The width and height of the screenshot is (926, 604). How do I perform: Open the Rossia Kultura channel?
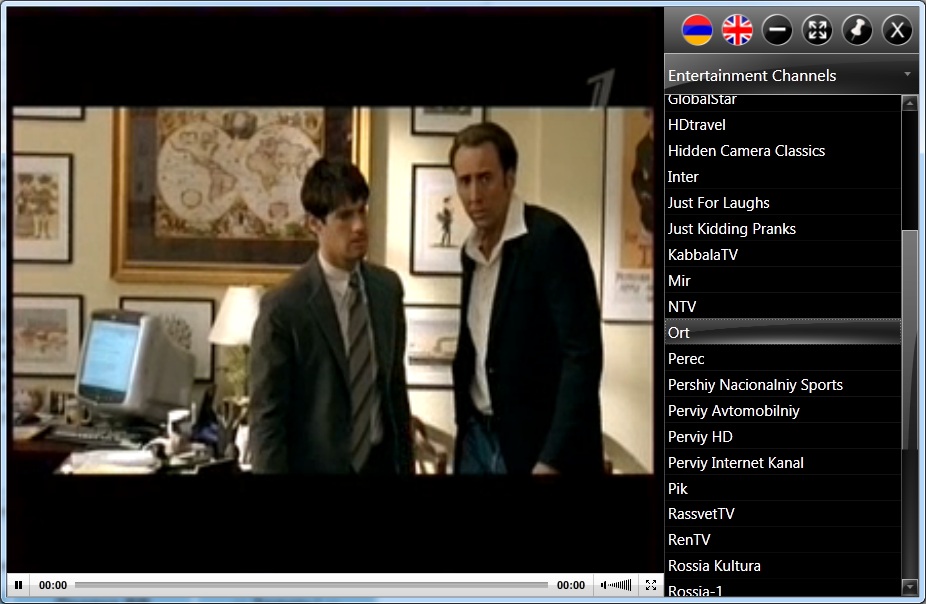click(782, 566)
